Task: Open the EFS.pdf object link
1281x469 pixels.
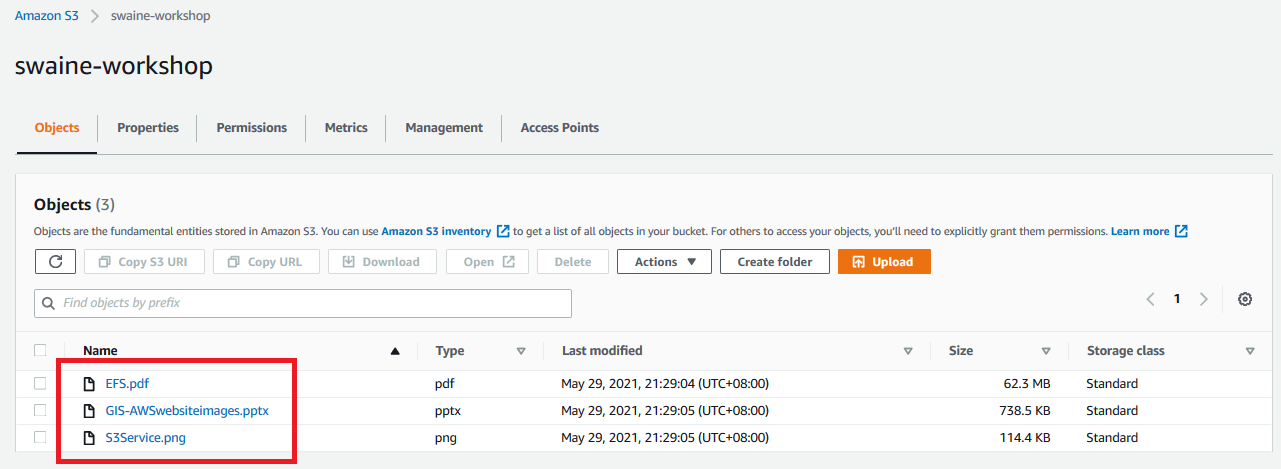Action: pyautogui.click(x=127, y=383)
